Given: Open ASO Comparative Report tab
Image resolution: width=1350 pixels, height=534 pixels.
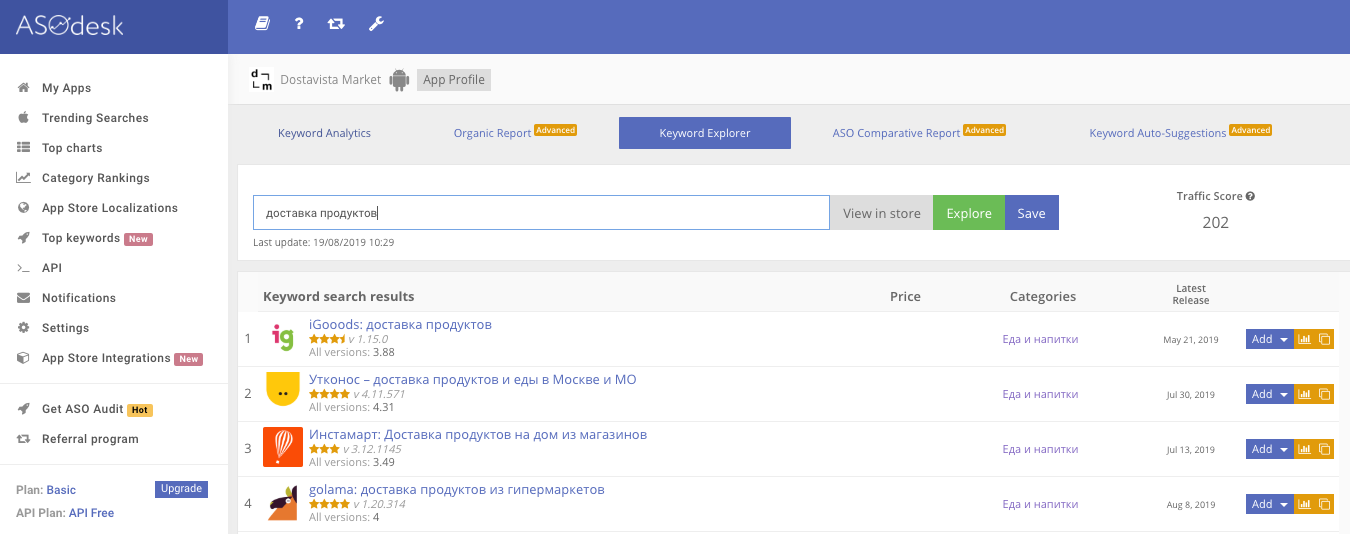Looking at the screenshot, I should (896, 133).
